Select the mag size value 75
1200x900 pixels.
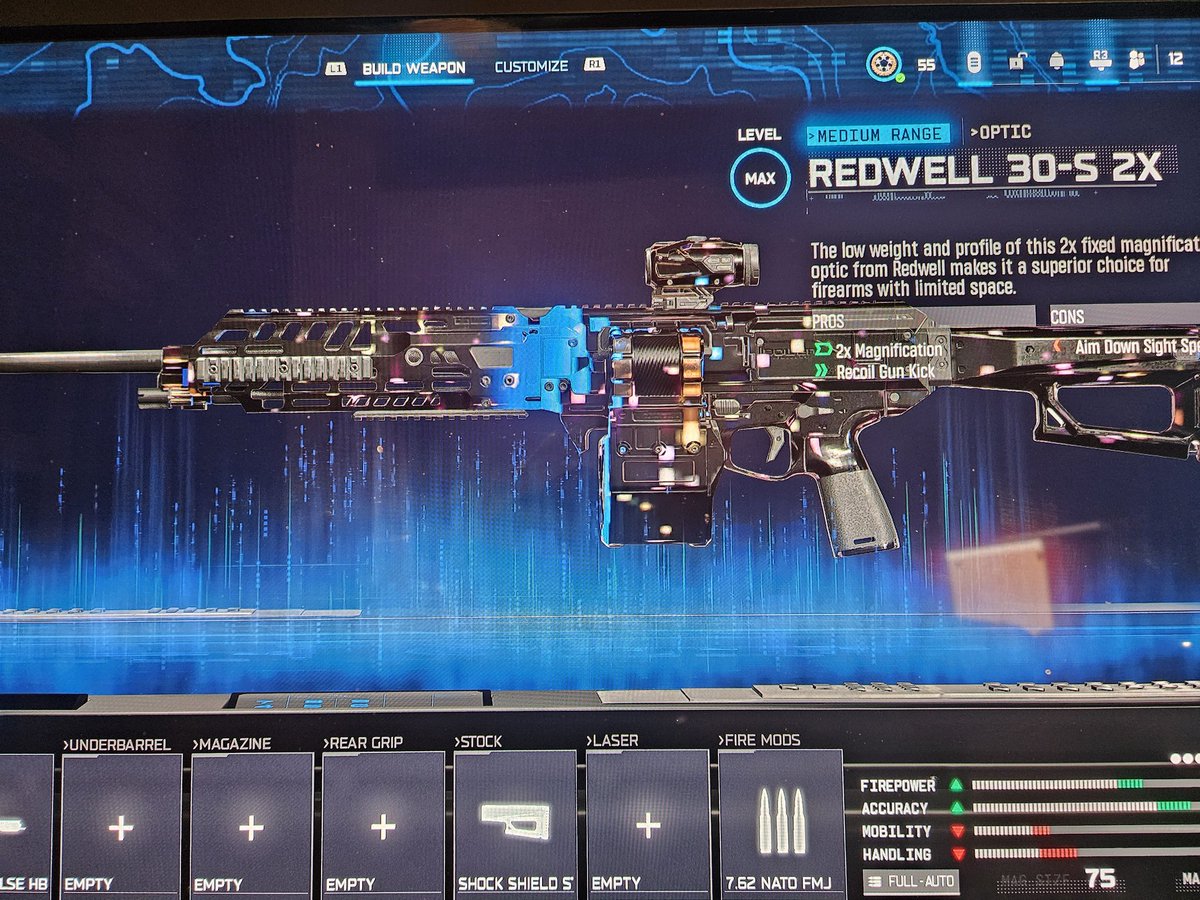tap(1100, 879)
